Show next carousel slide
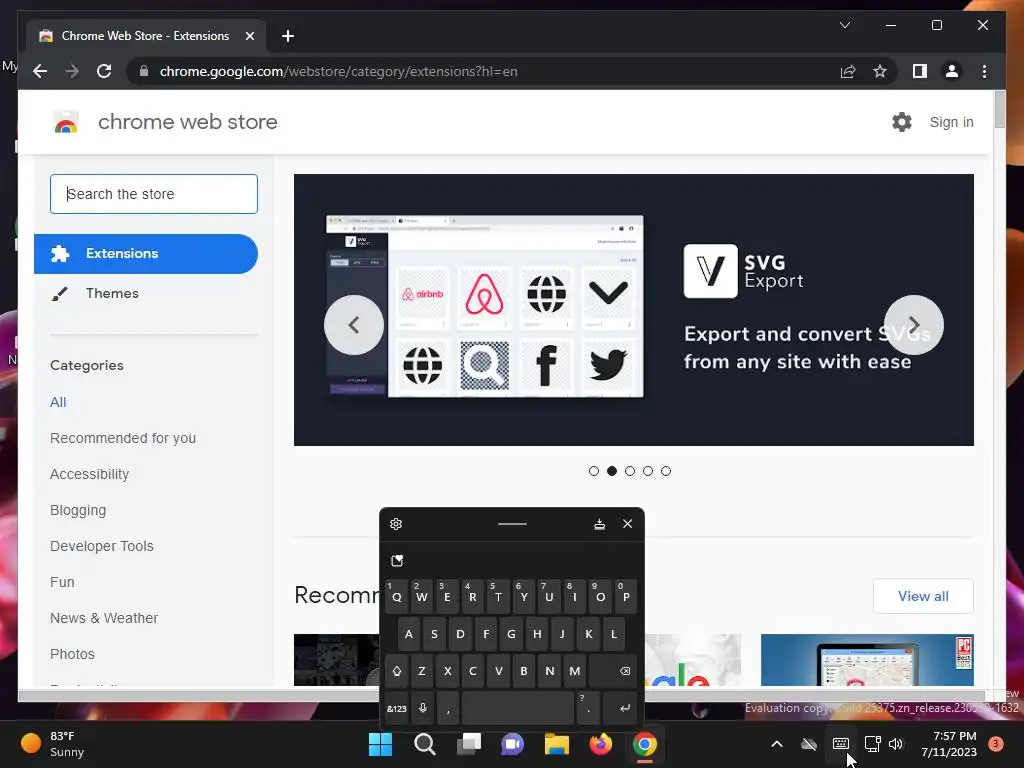Image resolution: width=1024 pixels, height=768 pixels. tap(913, 325)
